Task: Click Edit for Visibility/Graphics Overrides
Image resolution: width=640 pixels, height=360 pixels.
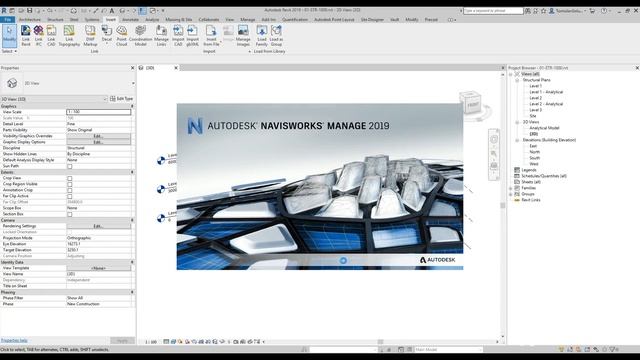Action: 98,136
